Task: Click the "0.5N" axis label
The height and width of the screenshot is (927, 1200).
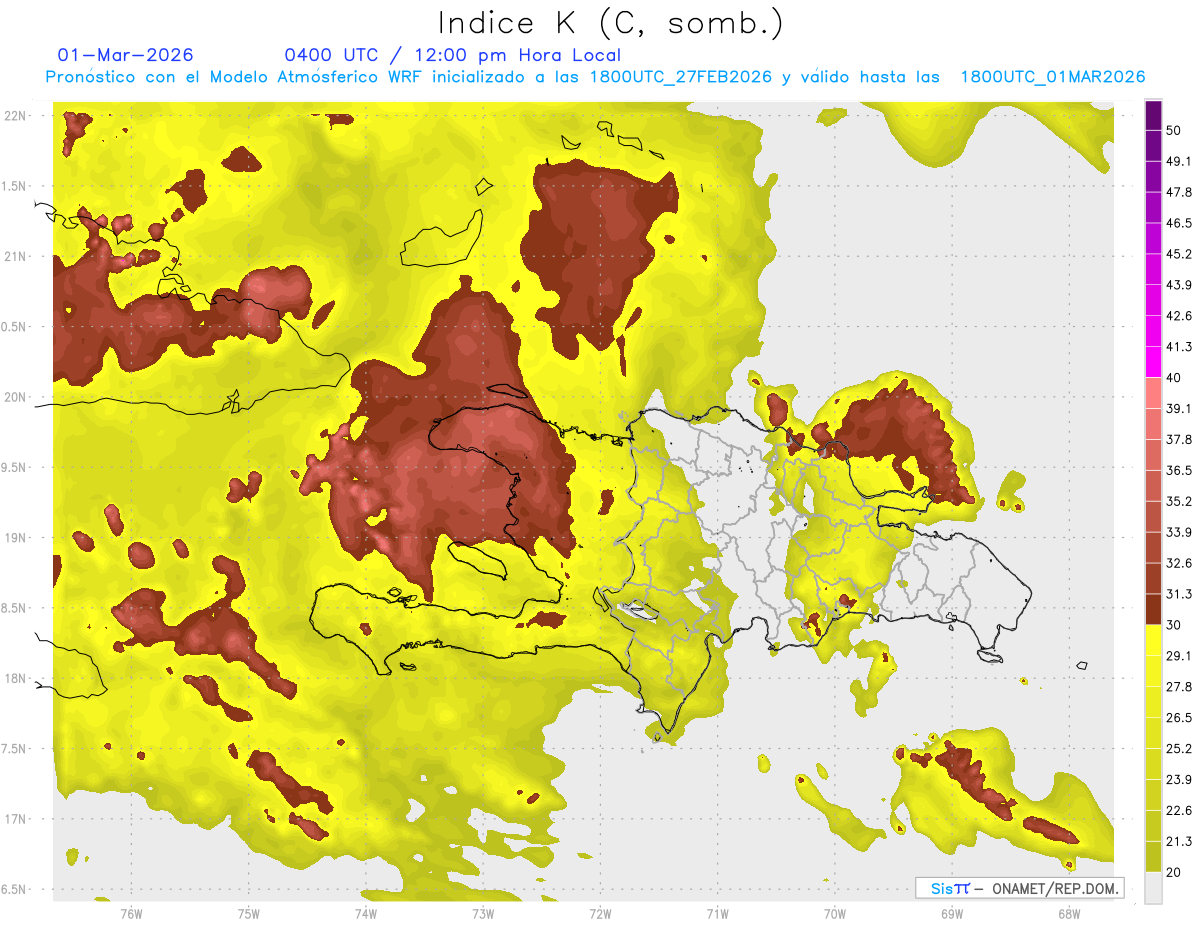Action: pyautogui.click(x=14, y=327)
